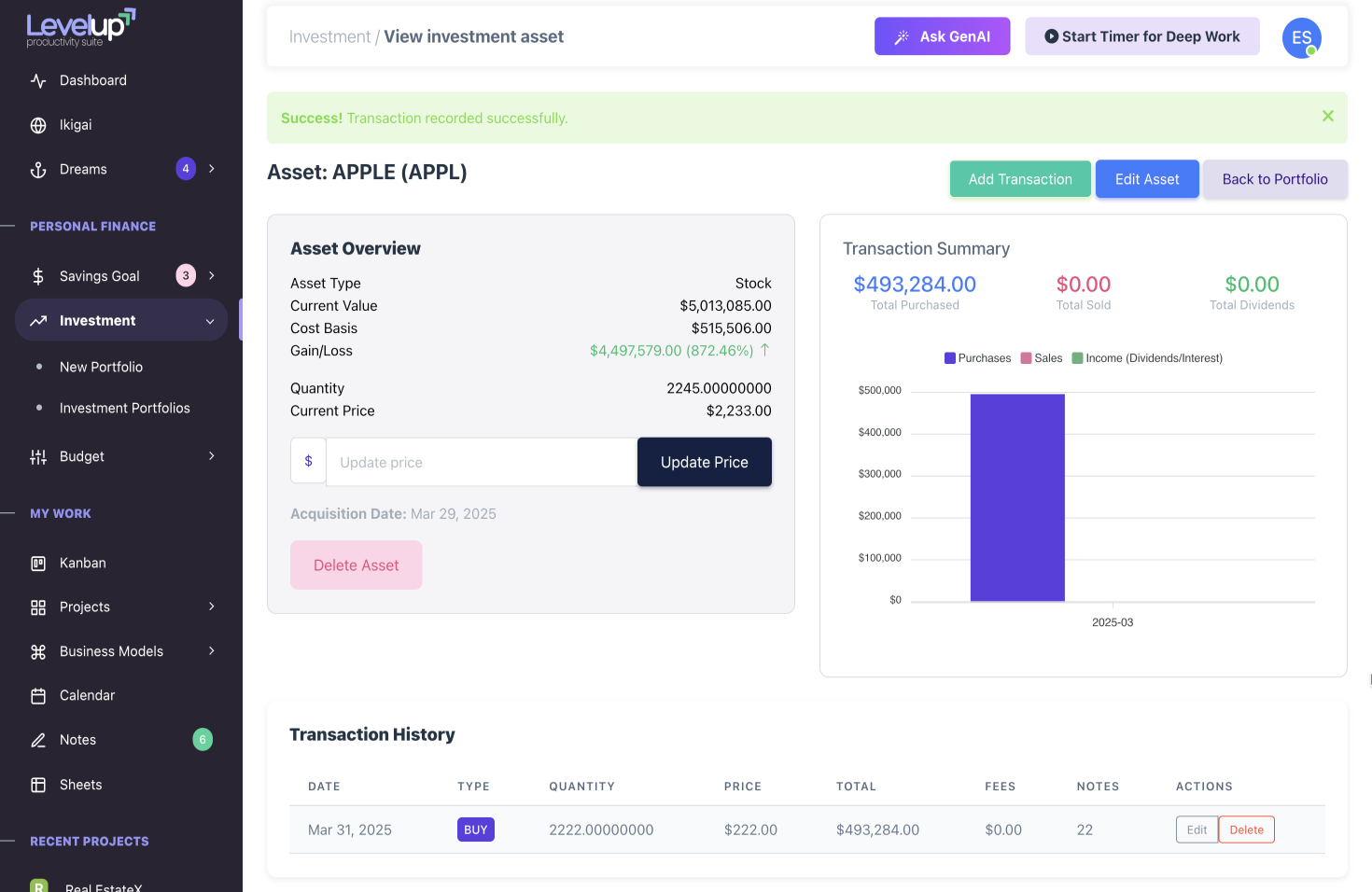Toggle the Sales legend swatch
This screenshot has height=892, width=1372.
tap(1027, 358)
